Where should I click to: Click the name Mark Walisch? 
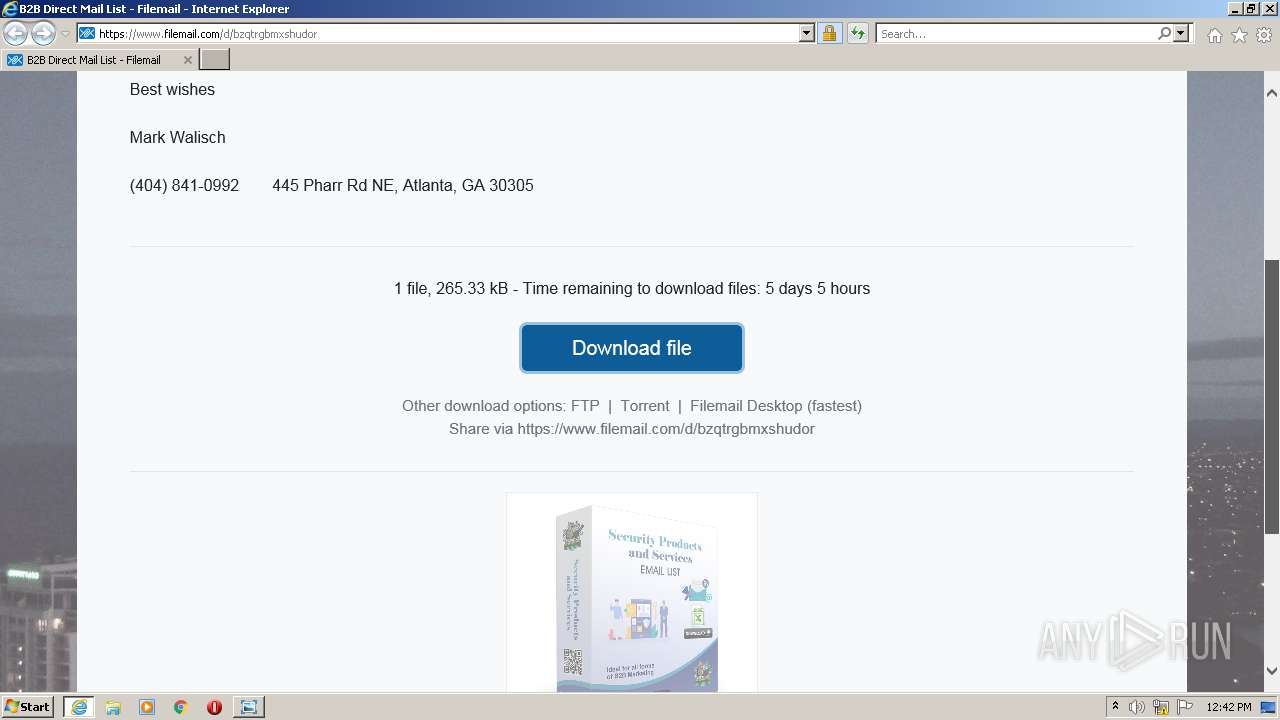coord(177,137)
